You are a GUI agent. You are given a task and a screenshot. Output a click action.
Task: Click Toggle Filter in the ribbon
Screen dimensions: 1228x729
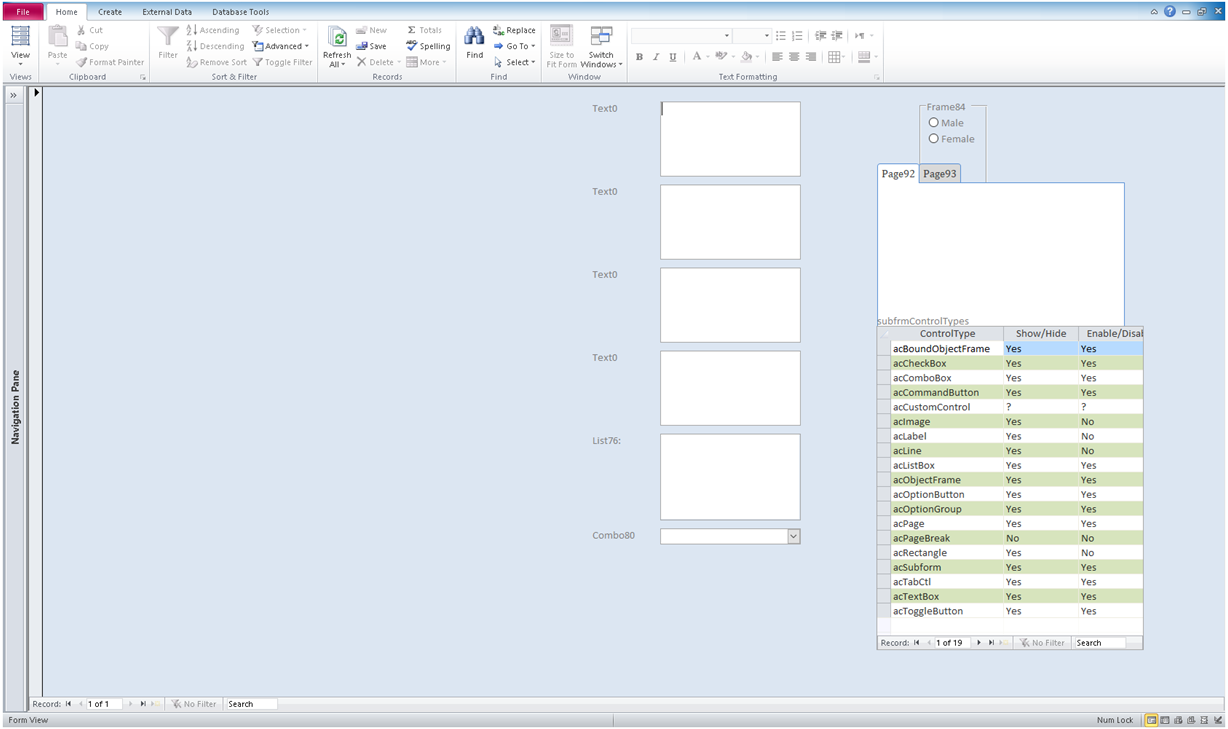tap(282, 62)
